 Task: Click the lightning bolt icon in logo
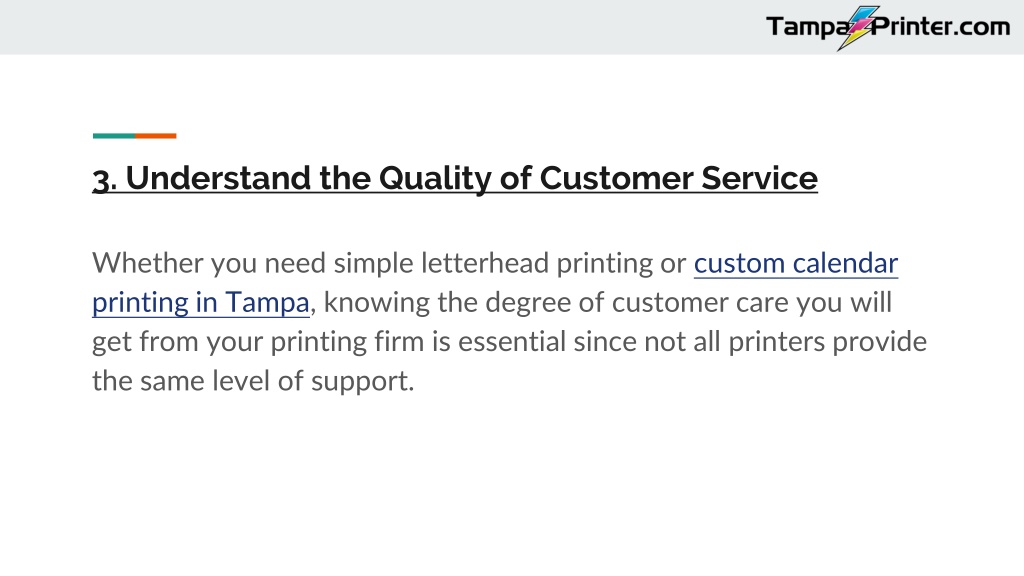point(859,28)
